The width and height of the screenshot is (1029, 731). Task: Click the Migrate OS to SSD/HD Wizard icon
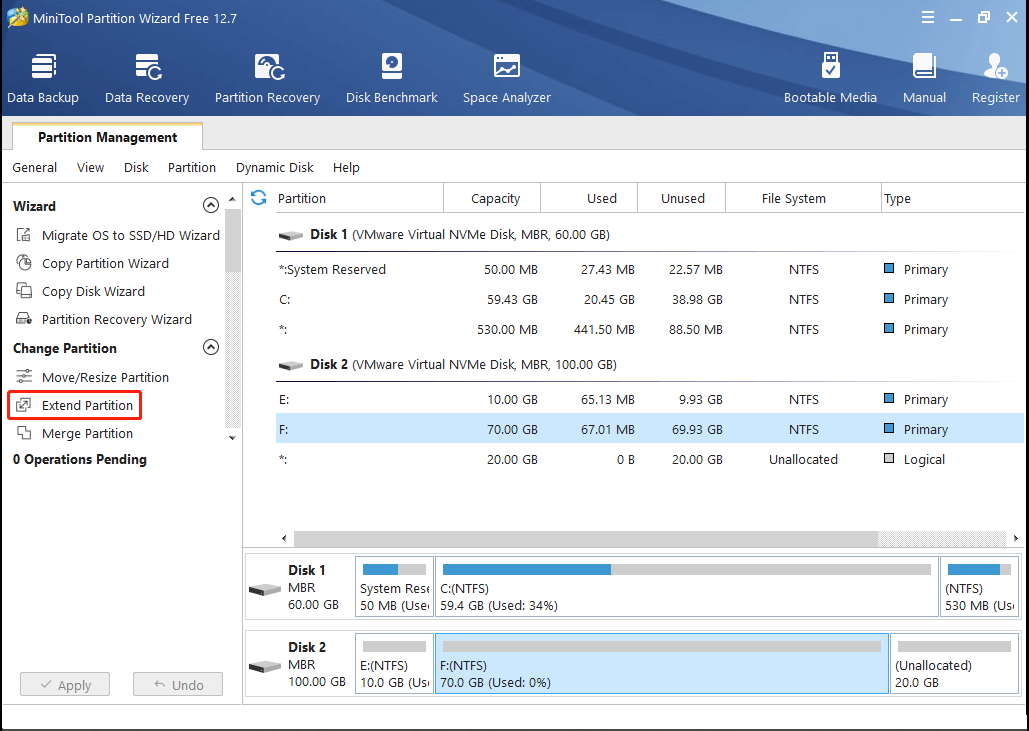(x=24, y=235)
